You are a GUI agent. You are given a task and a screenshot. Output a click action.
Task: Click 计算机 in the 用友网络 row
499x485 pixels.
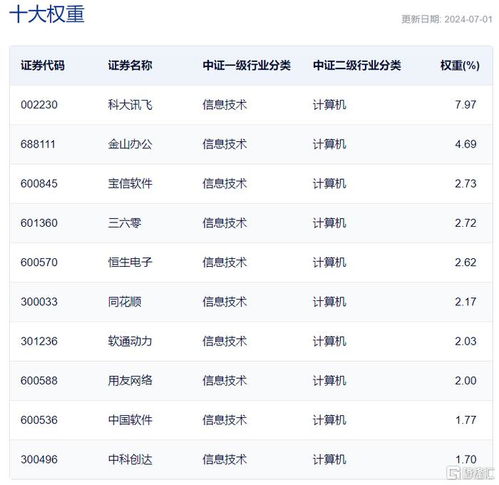point(329,380)
